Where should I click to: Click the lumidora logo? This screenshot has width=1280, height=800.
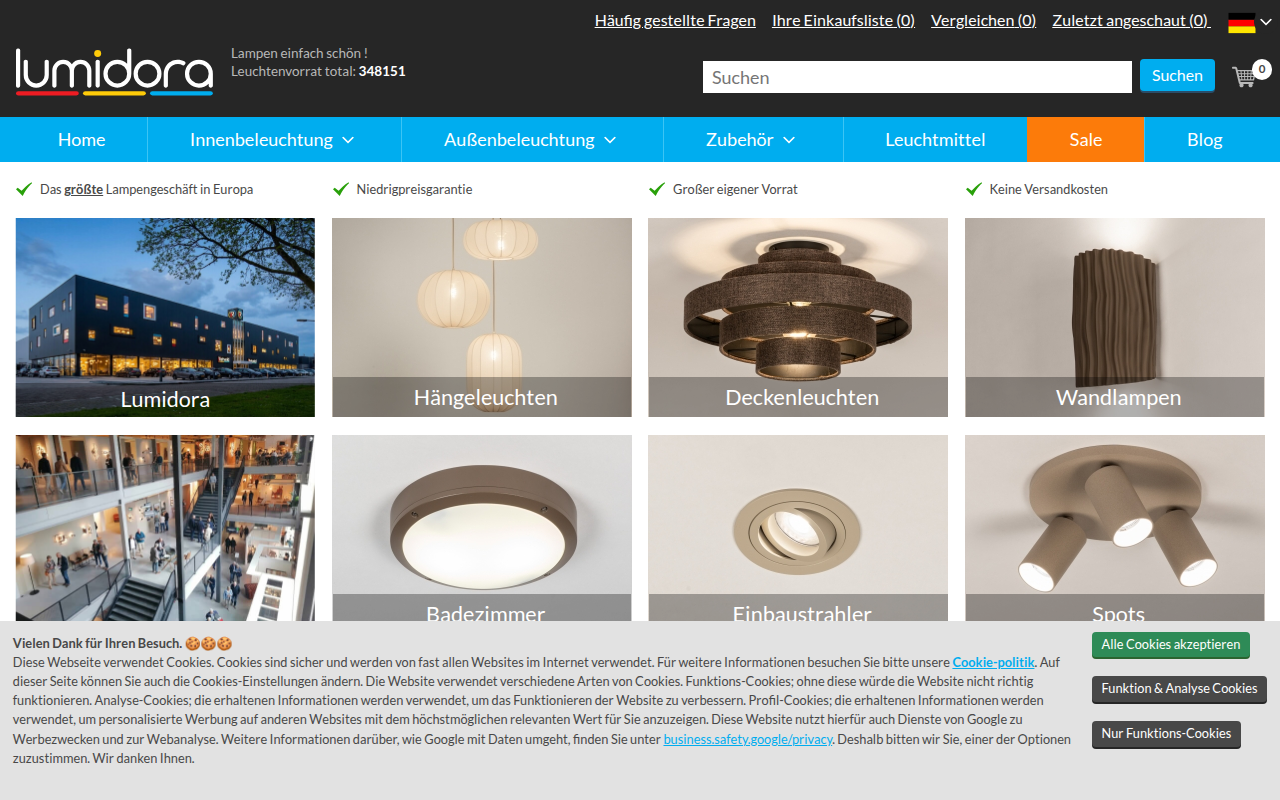(114, 72)
